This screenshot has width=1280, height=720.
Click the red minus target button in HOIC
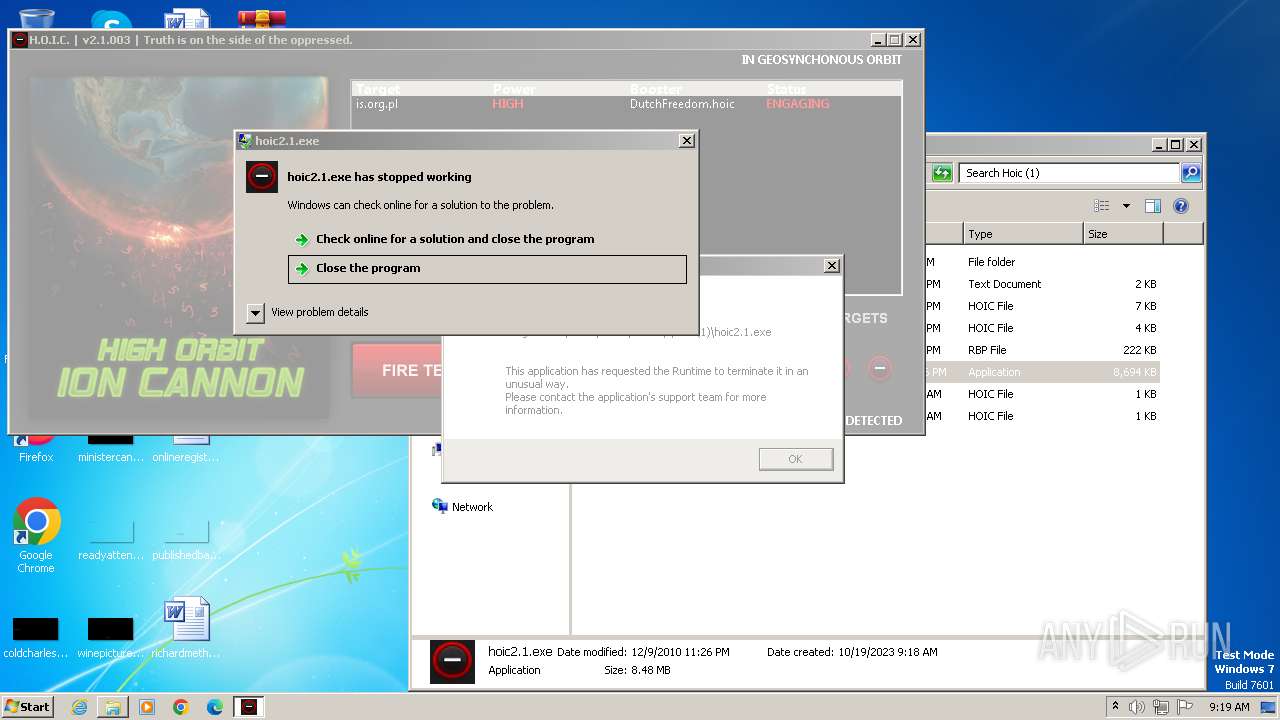point(879,368)
